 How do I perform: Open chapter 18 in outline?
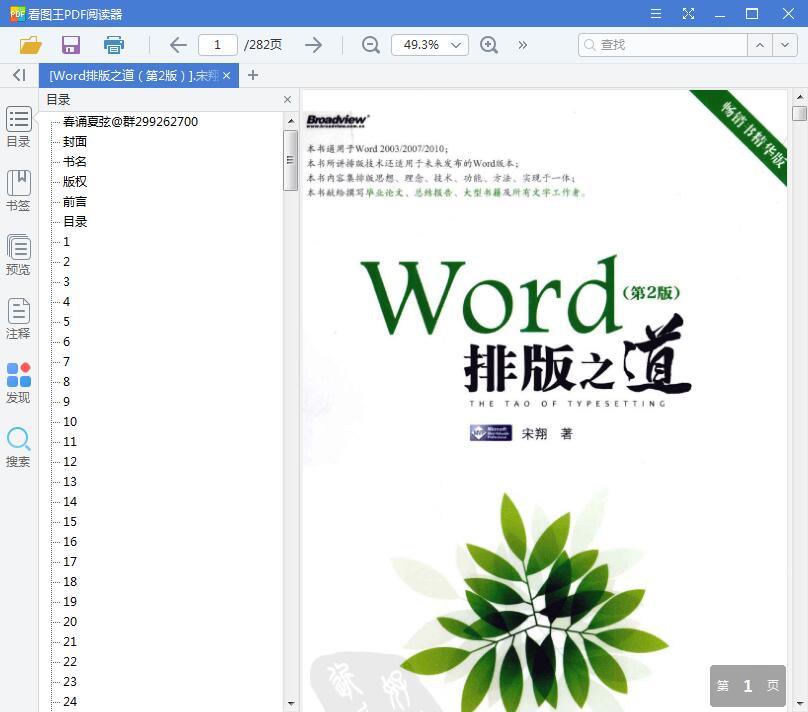point(70,581)
